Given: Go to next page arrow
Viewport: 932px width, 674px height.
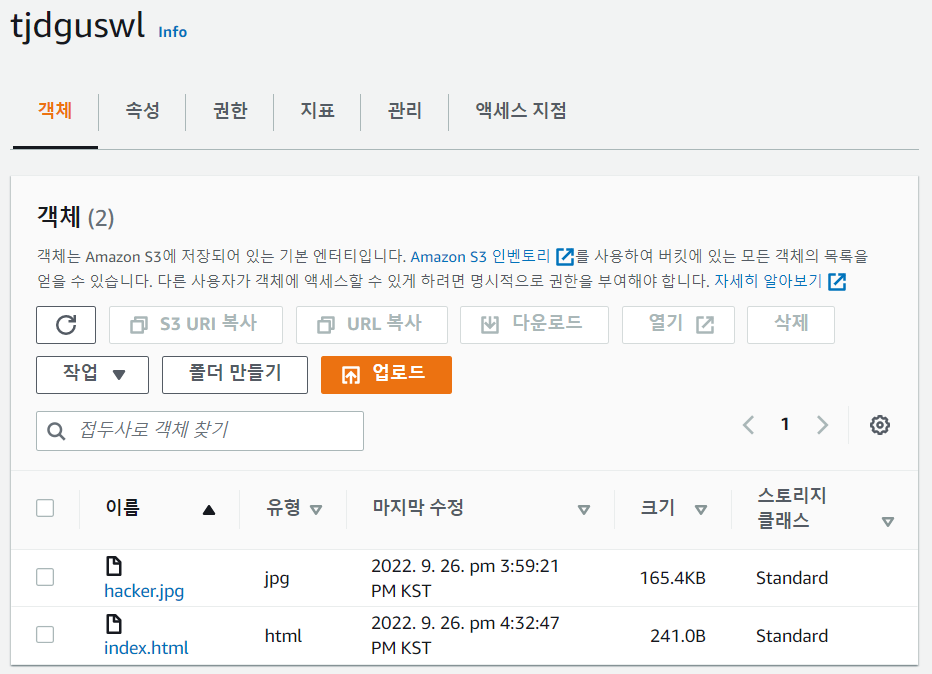Looking at the screenshot, I should pos(823,425).
